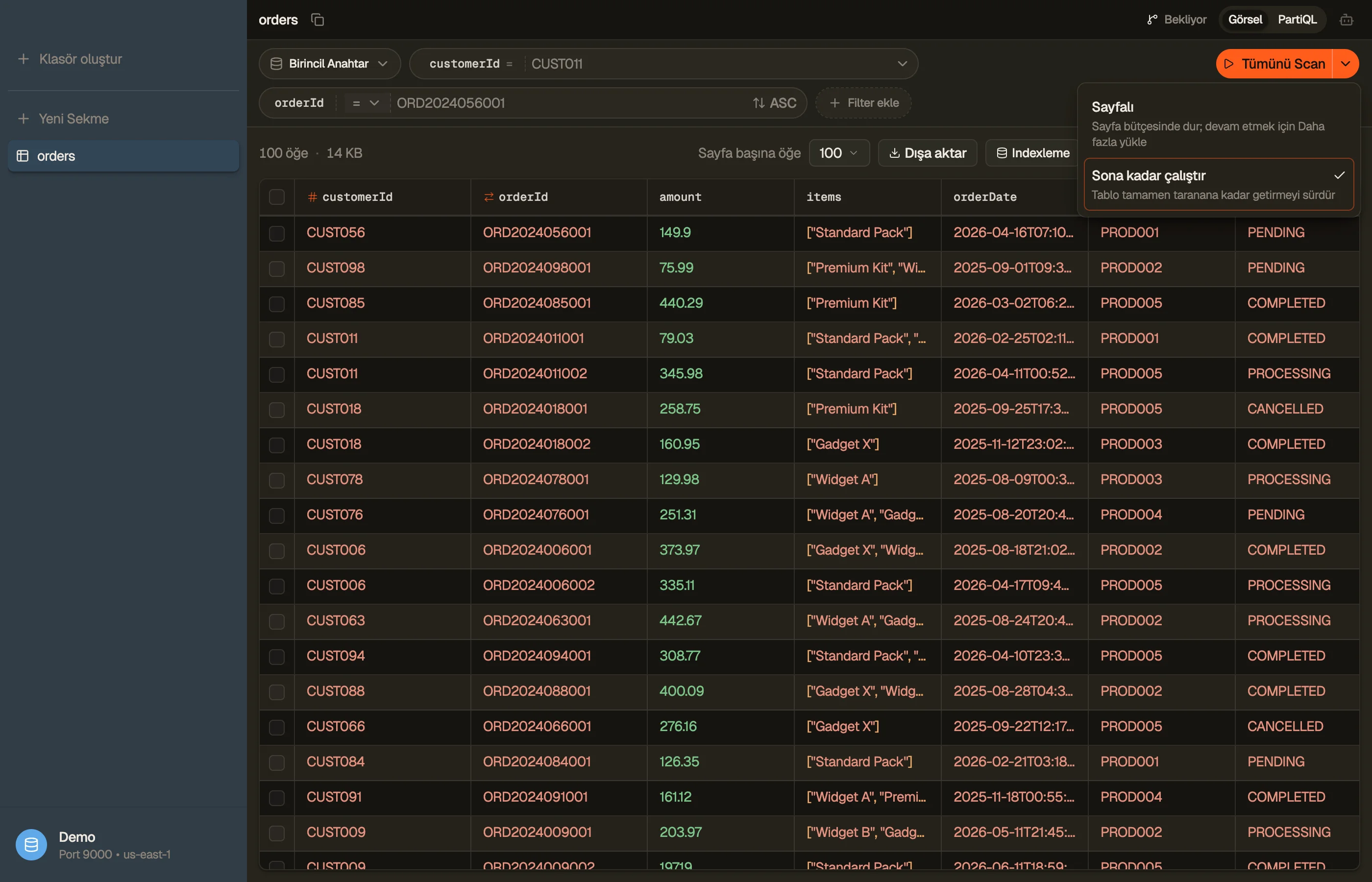The image size is (1372, 882).
Task: Click the branch icon beside Bekliyor
Action: click(1152, 20)
